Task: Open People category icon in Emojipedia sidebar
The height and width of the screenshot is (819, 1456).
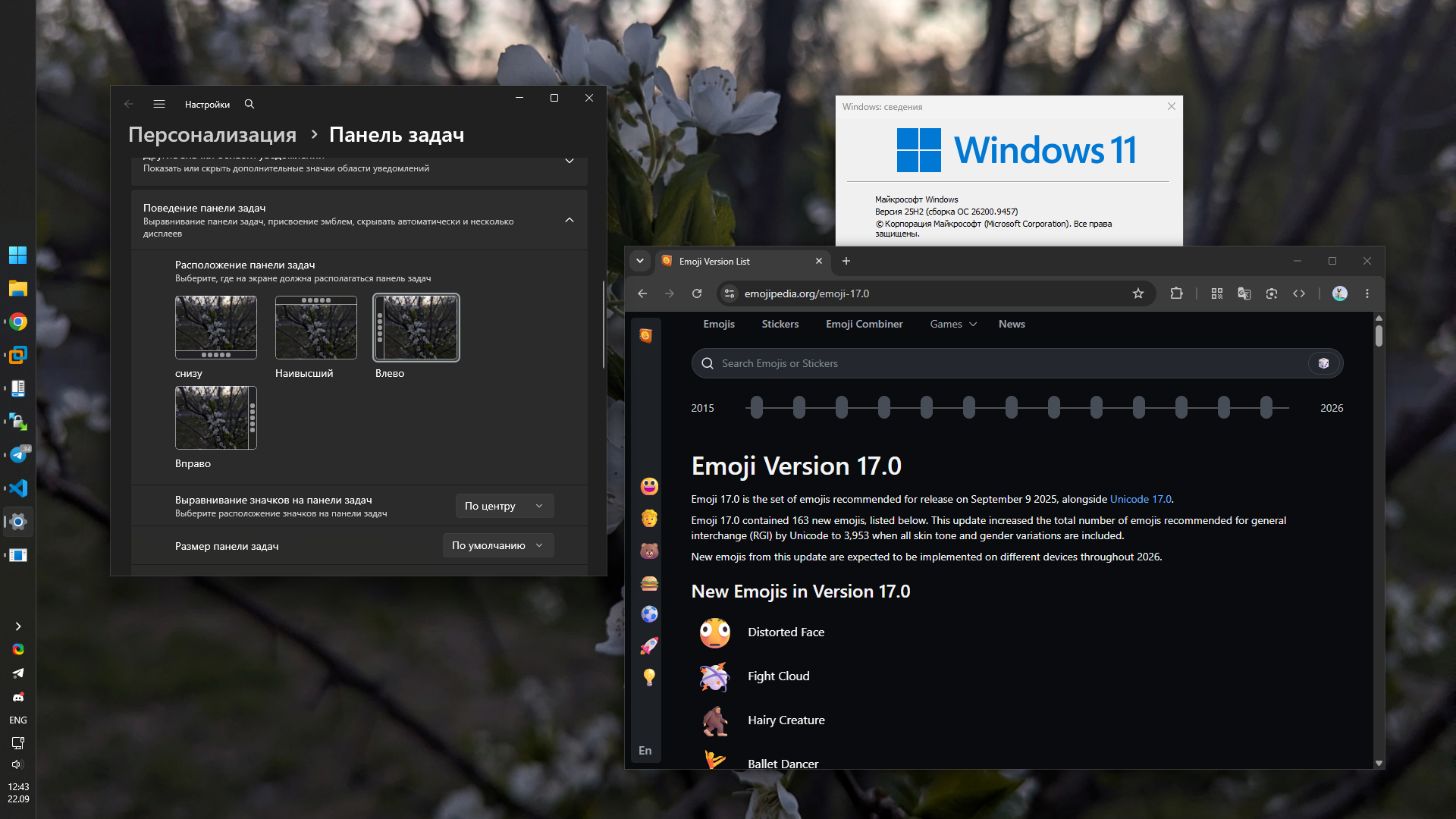Action: coord(649,519)
